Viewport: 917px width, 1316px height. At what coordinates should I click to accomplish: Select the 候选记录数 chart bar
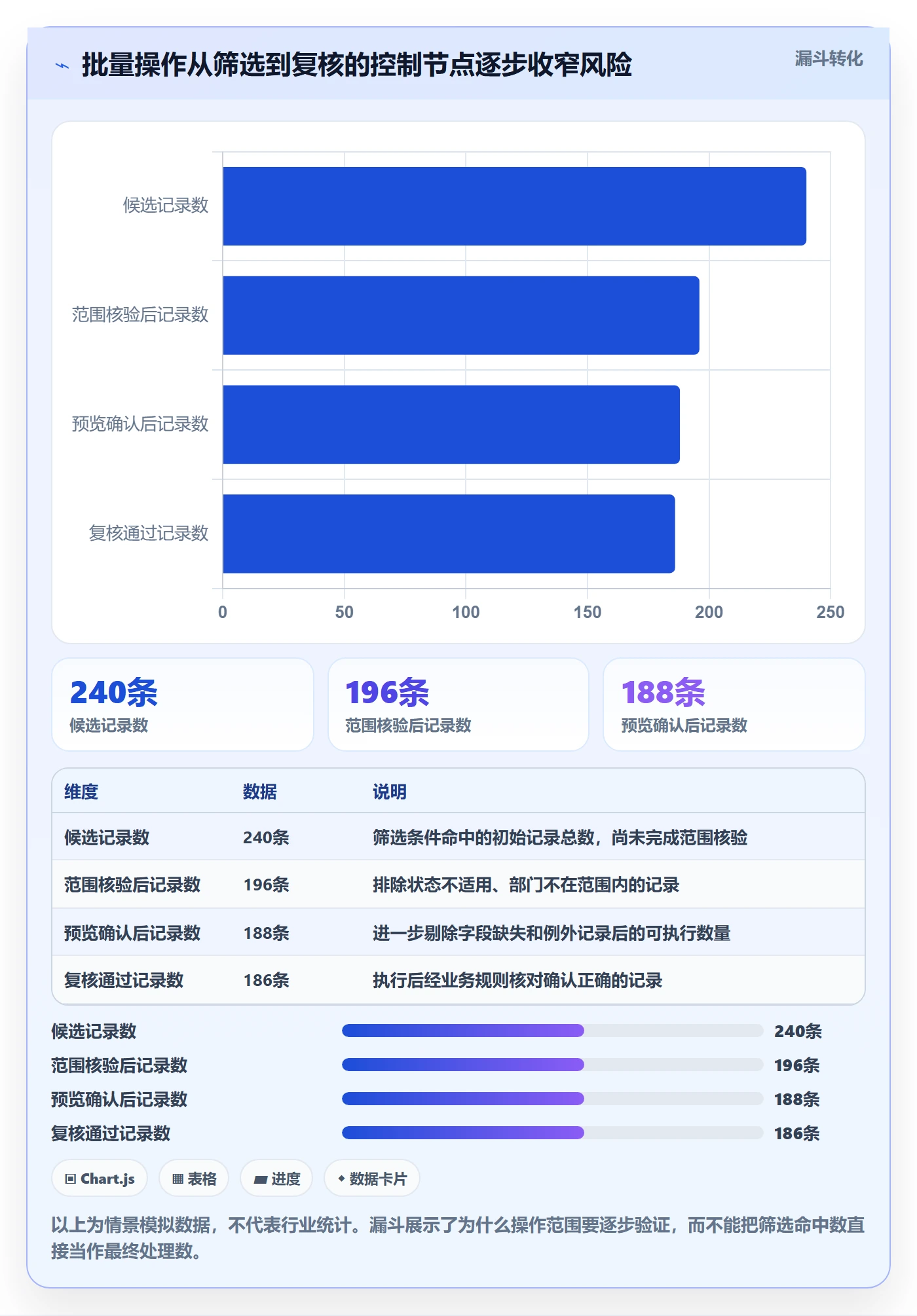pos(514,206)
